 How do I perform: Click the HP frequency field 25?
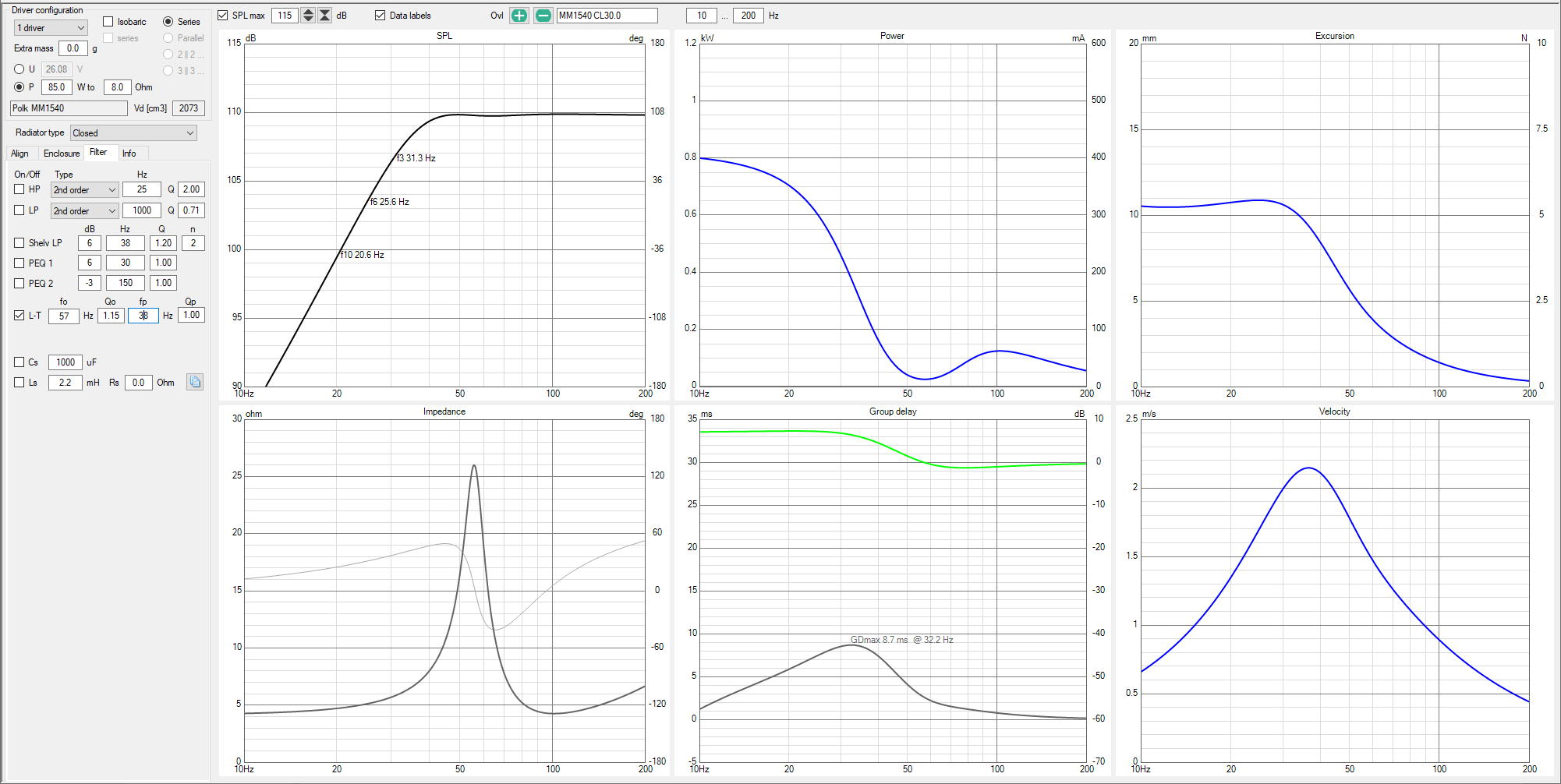142,189
